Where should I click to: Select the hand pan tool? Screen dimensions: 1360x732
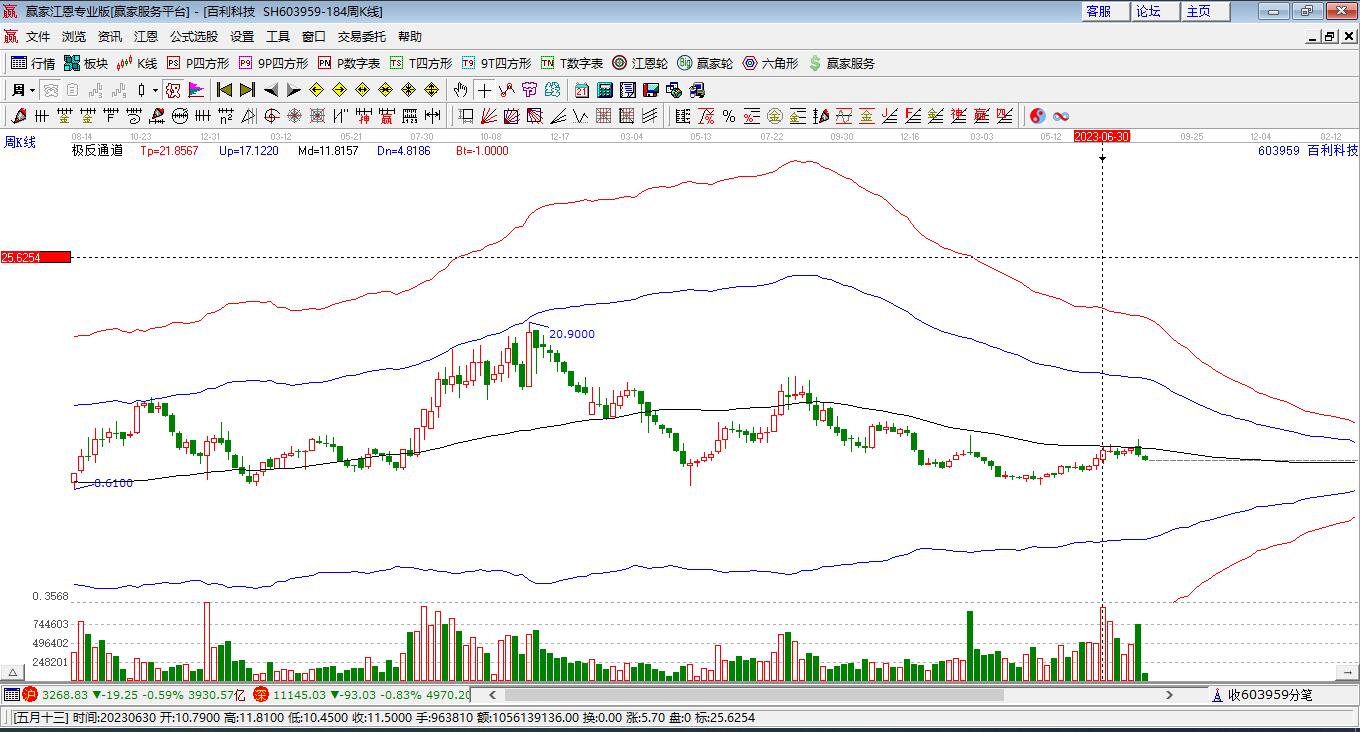tap(460, 90)
